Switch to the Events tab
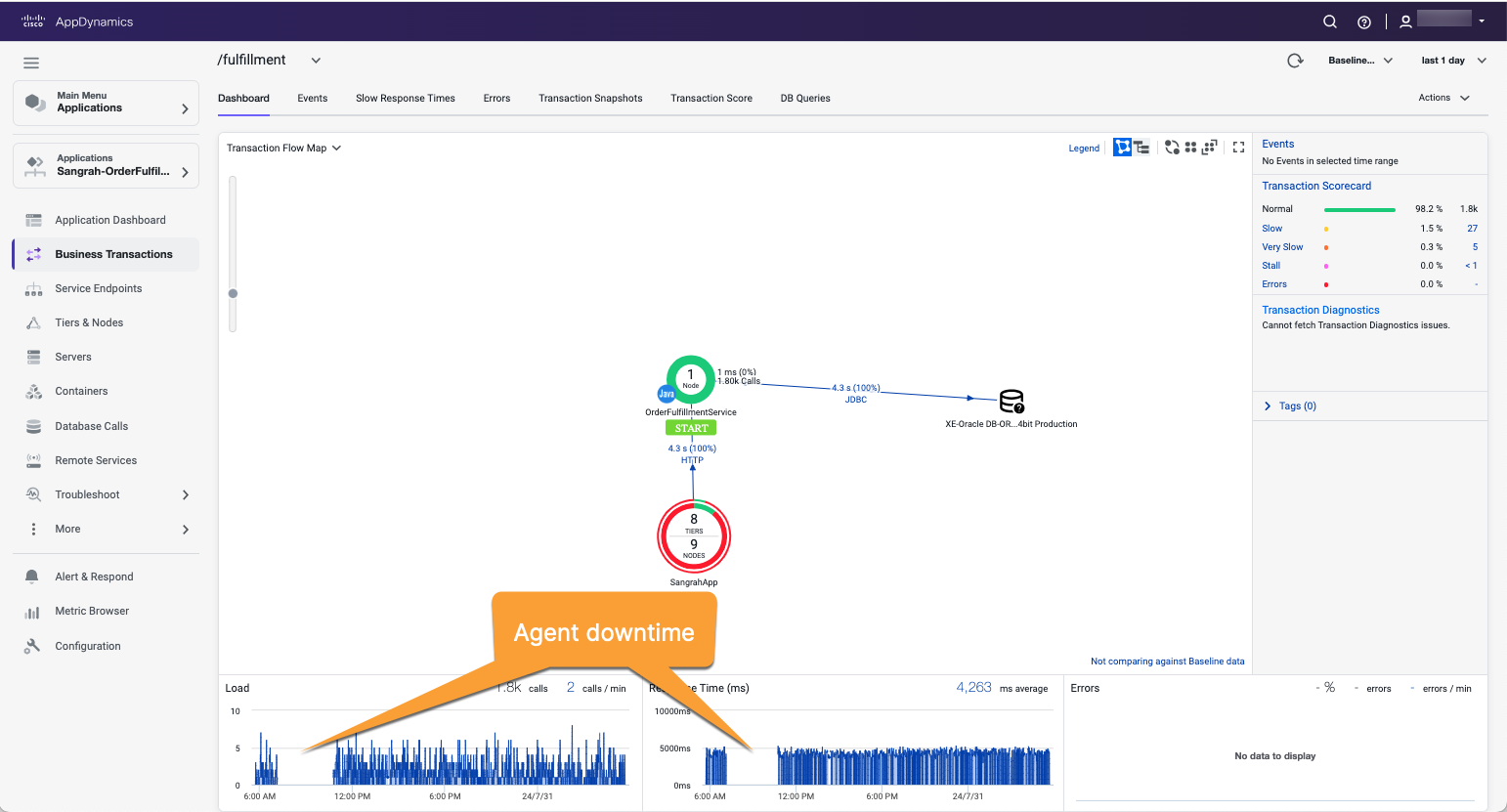Image resolution: width=1507 pixels, height=812 pixels. point(313,98)
